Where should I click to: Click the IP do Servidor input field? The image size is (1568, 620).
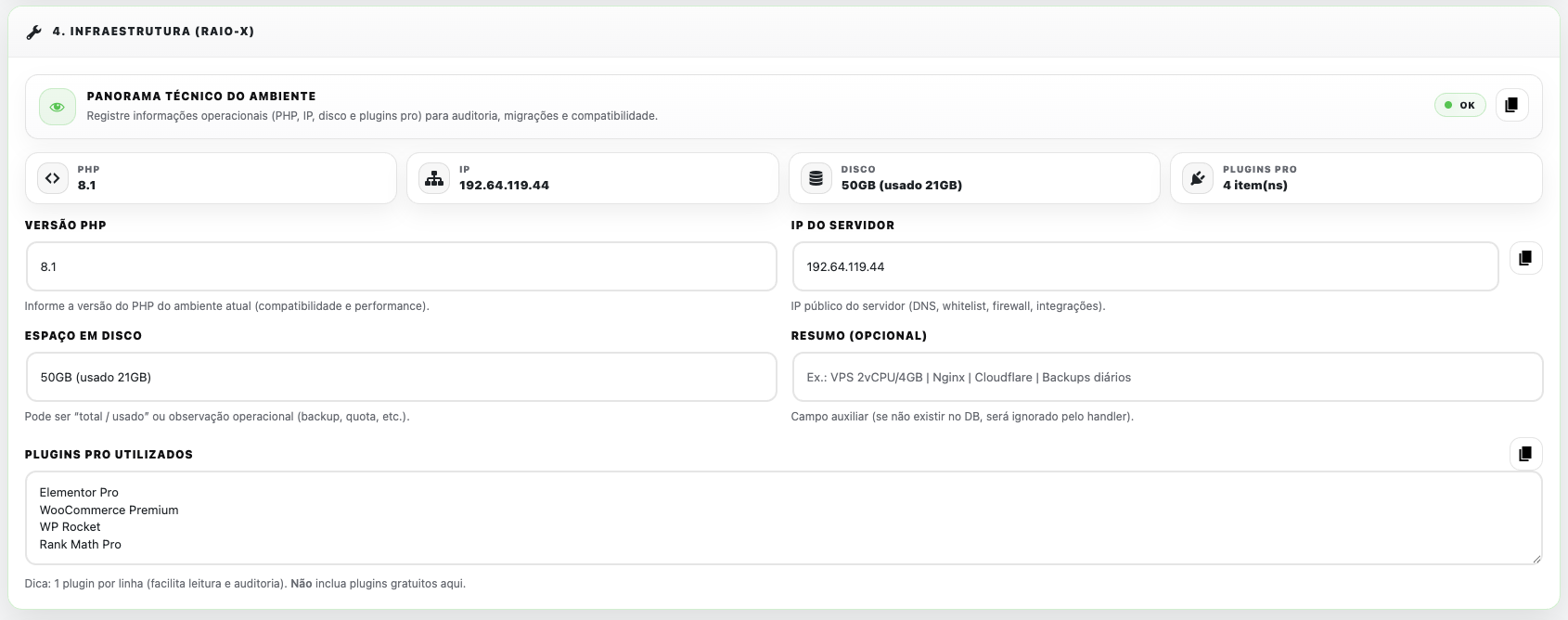coord(1145,267)
